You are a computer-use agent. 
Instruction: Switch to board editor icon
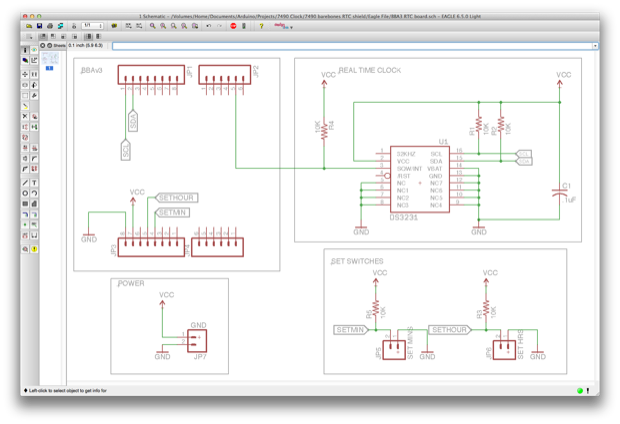pos(74,26)
